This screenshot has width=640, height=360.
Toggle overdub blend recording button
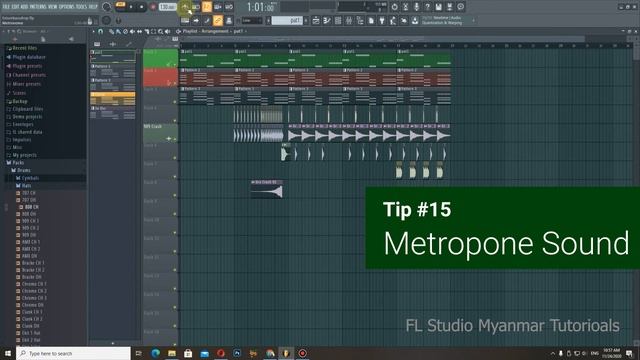tap(218, 7)
